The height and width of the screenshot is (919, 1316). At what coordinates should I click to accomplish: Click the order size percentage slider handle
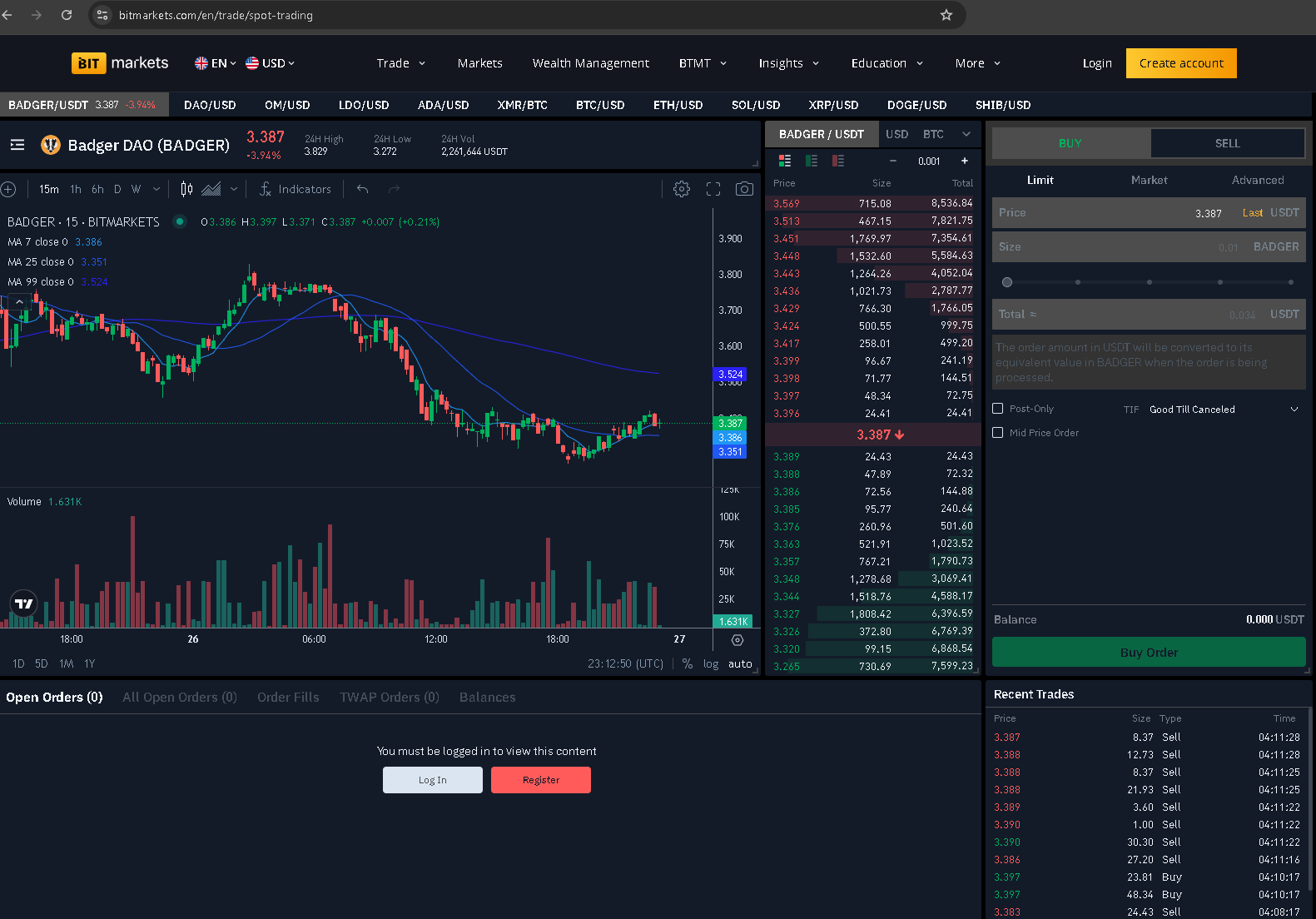click(1007, 282)
